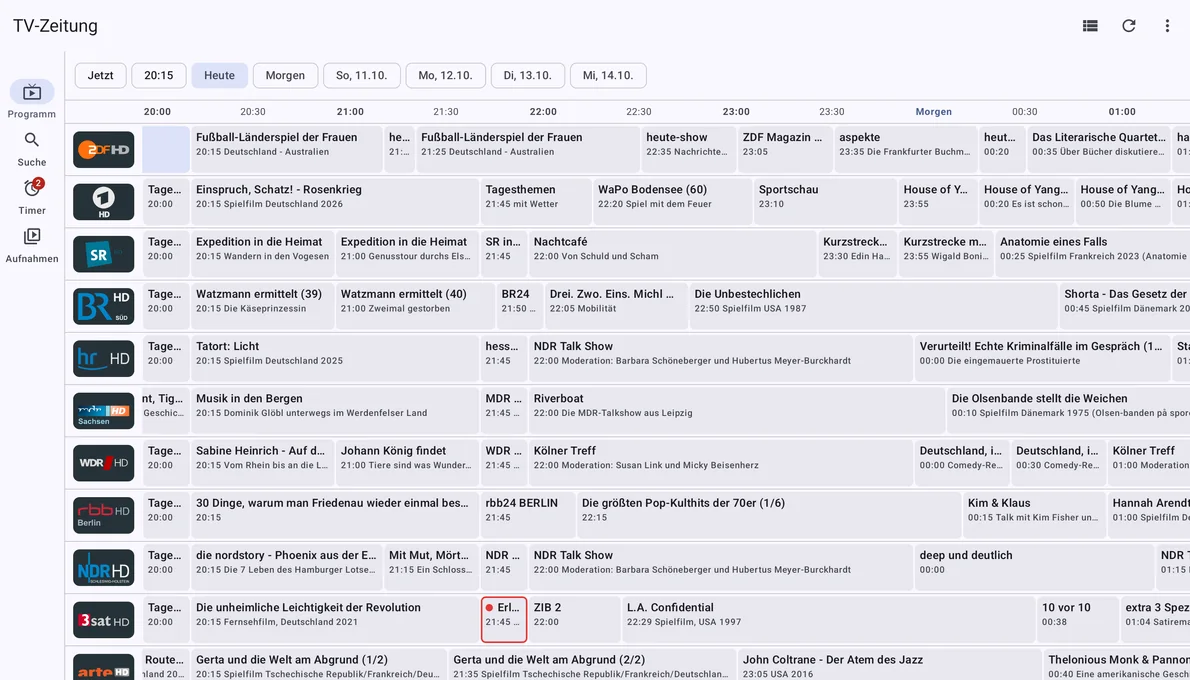The width and height of the screenshot is (1190, 680).
Task: Select the Mi, 14.10. day chip
Action: [x=609, y=76]
